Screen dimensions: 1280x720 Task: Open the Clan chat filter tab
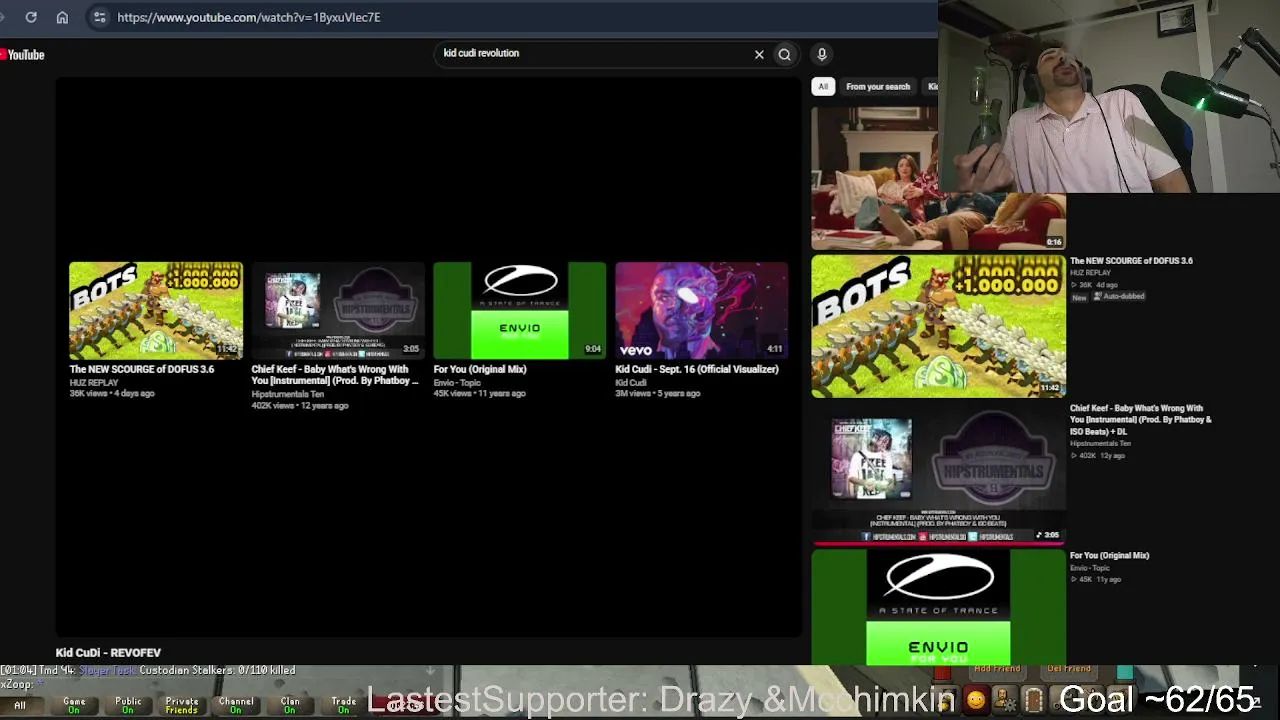pyautogui.click(x=290, y=705)
